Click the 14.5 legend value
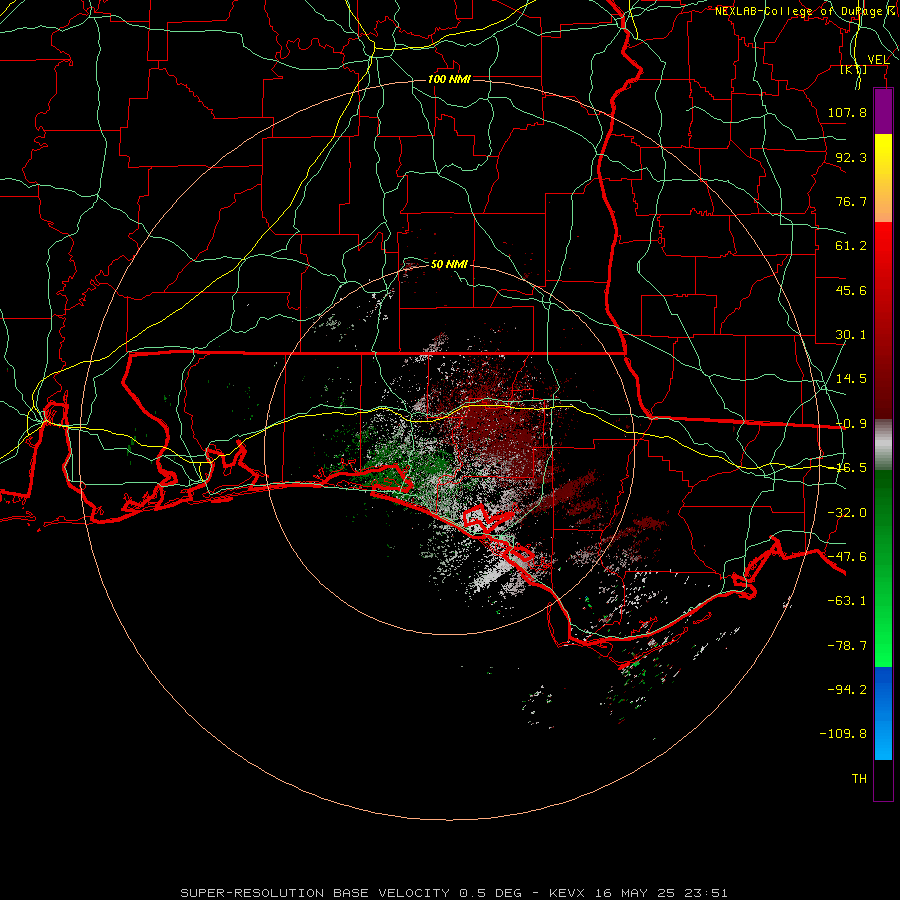This screenshot has height=900, width=900. [851, 379]
